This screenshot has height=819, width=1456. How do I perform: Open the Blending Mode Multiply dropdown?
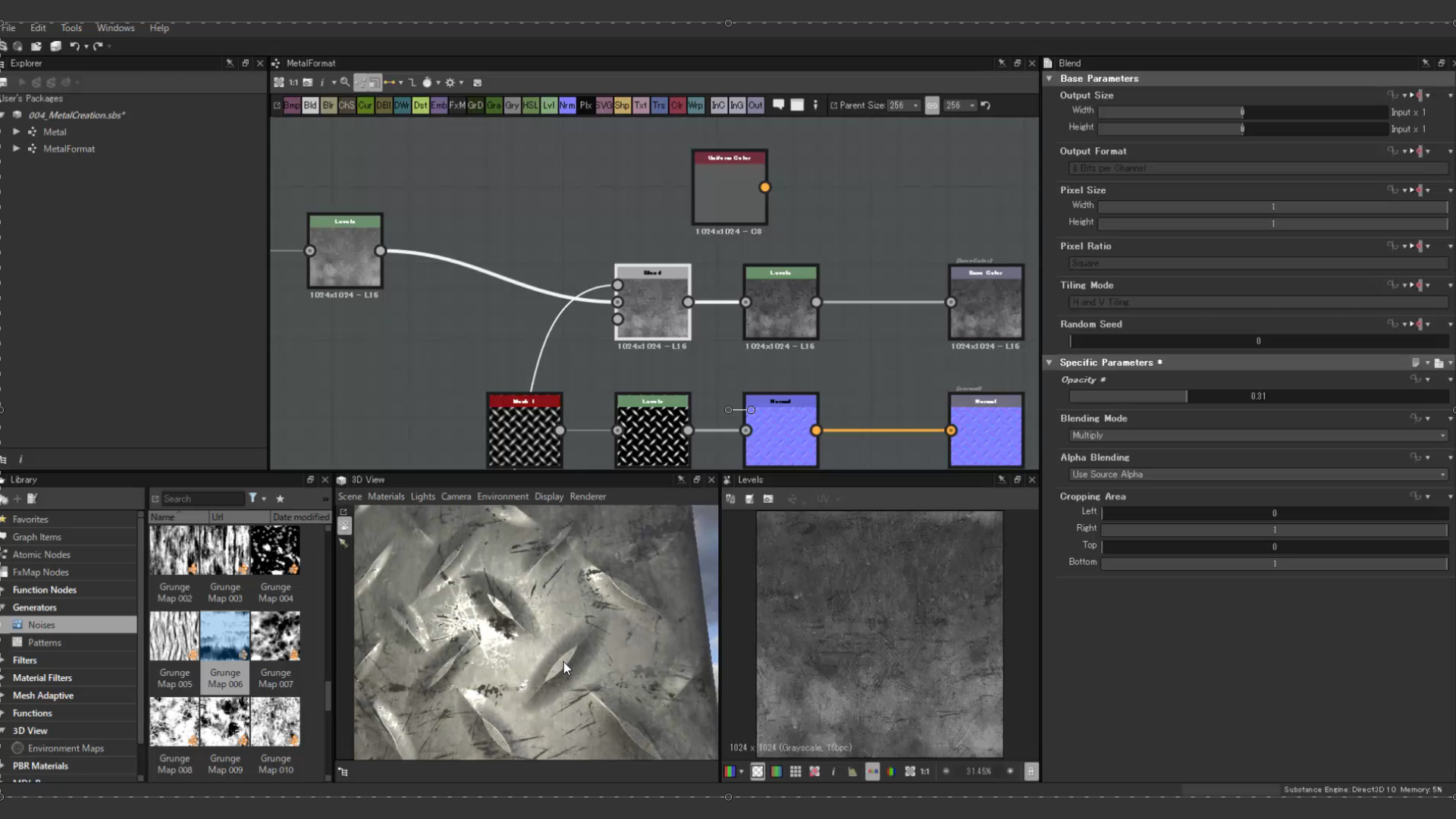click(1257, 435)
